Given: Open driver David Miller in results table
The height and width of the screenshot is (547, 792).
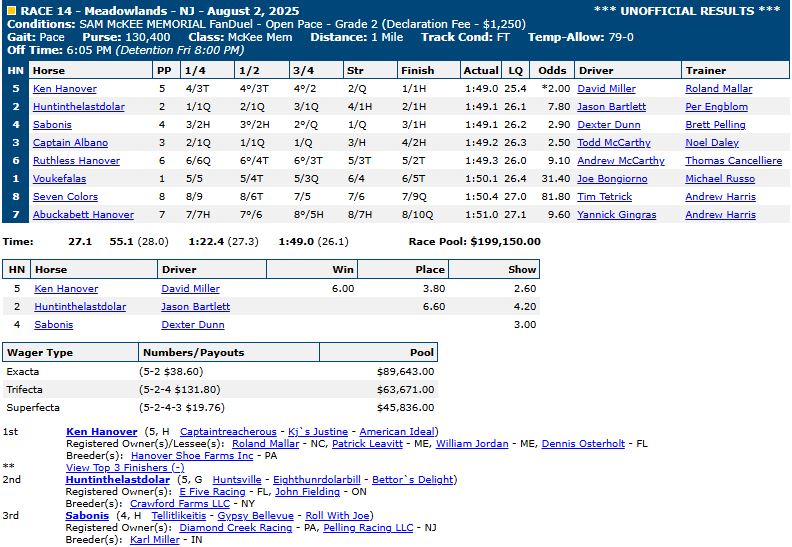Looking at the screenshot, I should point(606,89).
